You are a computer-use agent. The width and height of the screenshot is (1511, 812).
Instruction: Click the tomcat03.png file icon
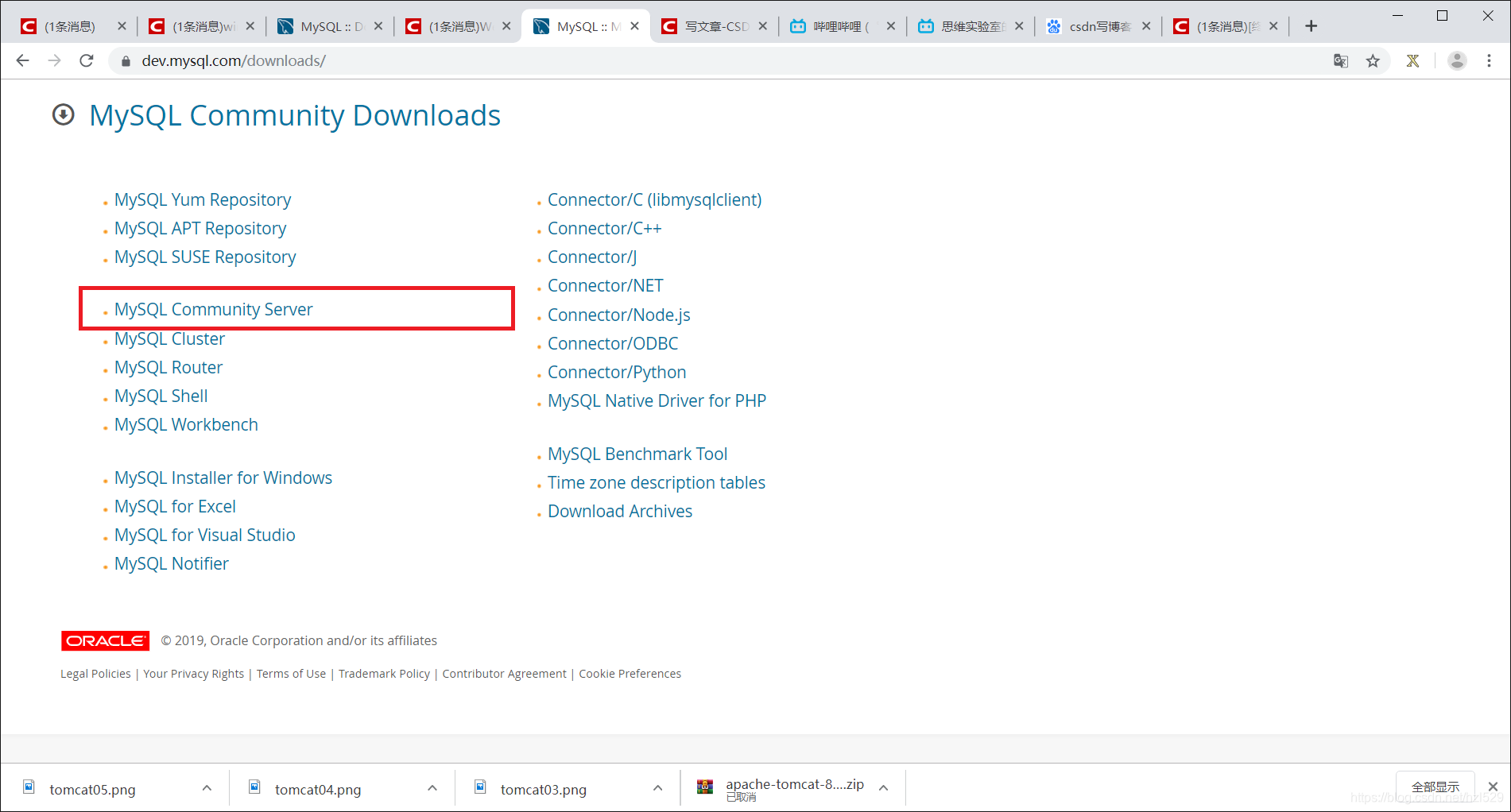(x=480, y=787)
